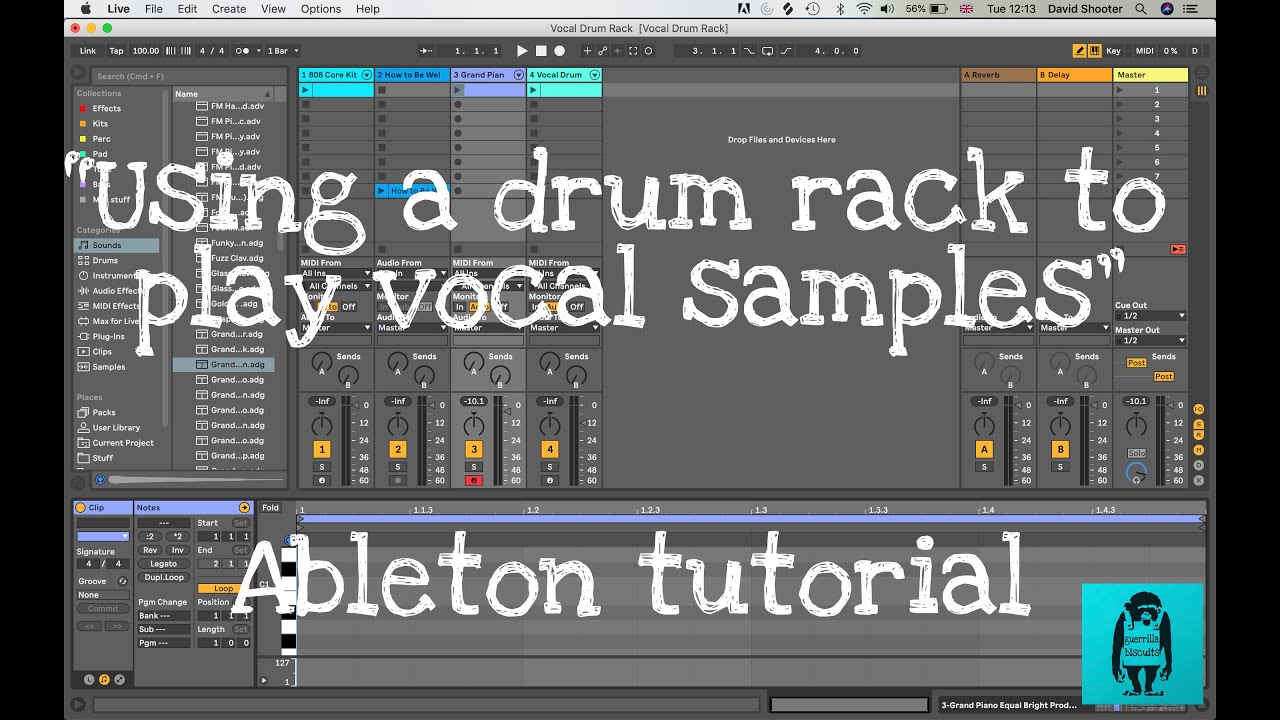The height and width of the screenshot is (720, 1280).
Task: Toggle browser preview headphone icon
Action: [100, 480]
